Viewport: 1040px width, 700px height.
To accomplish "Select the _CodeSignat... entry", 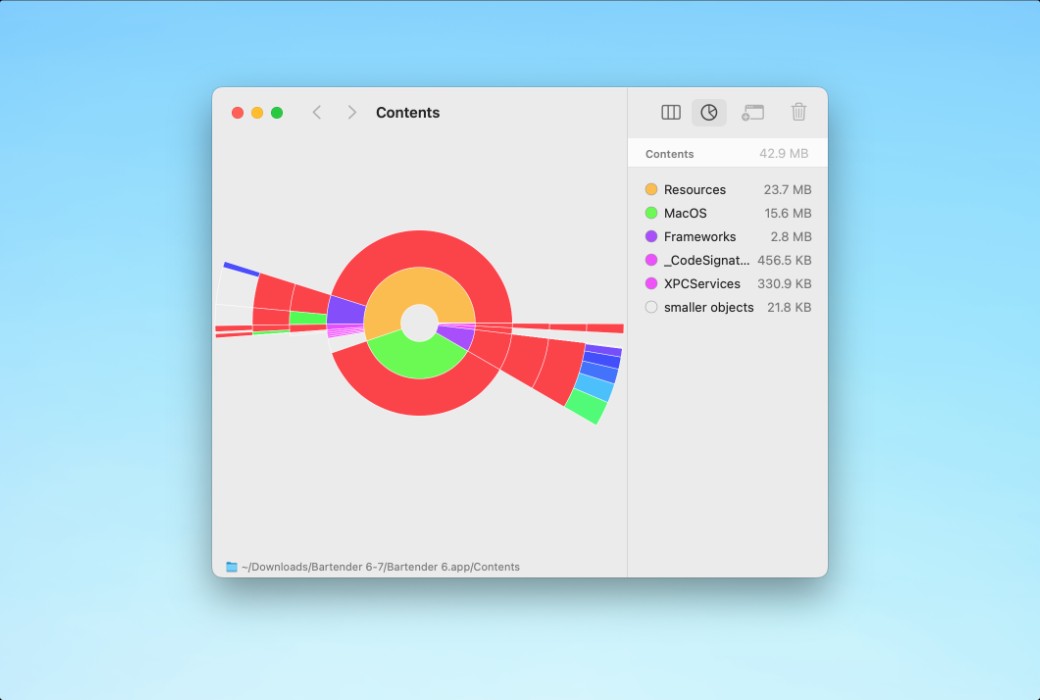I will pyautogui.click(x=728, y=260).
